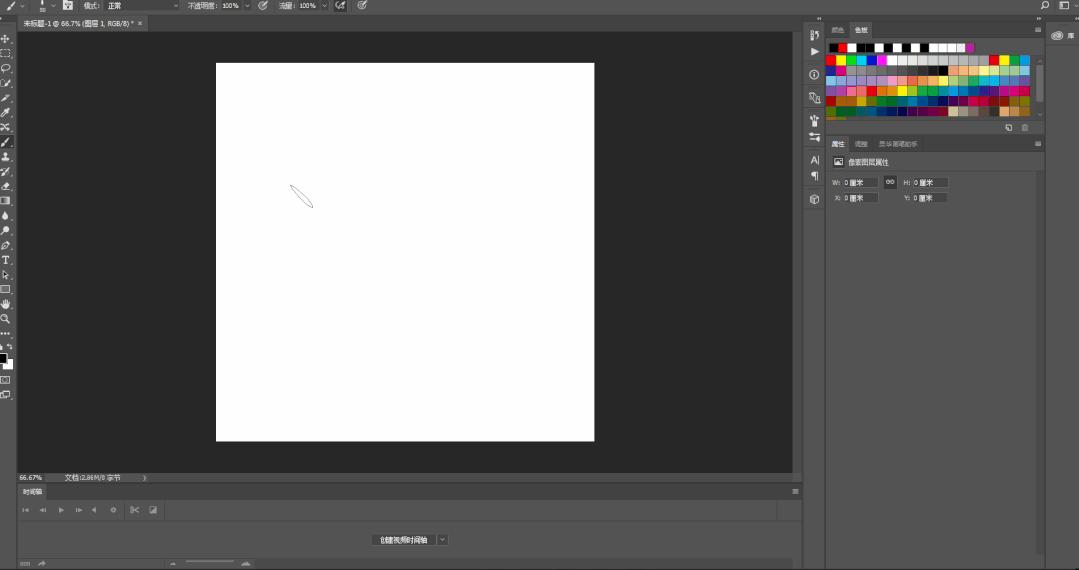The image size is (1079, 570).
Task: Toggle airbrush build-up mode
Action: pos(340,6)
